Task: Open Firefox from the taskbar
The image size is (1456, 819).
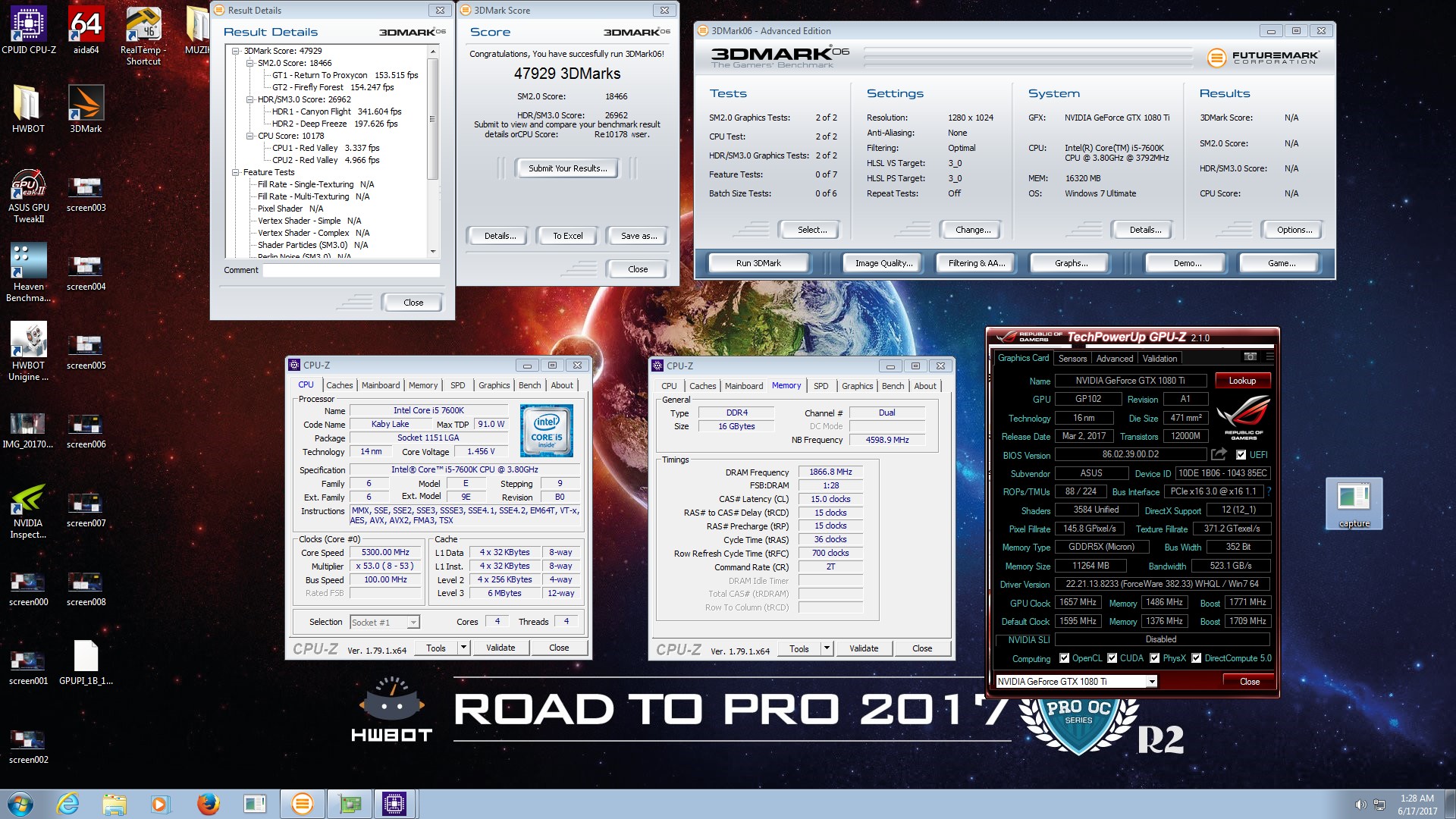Action: click(x=208, y=804)
